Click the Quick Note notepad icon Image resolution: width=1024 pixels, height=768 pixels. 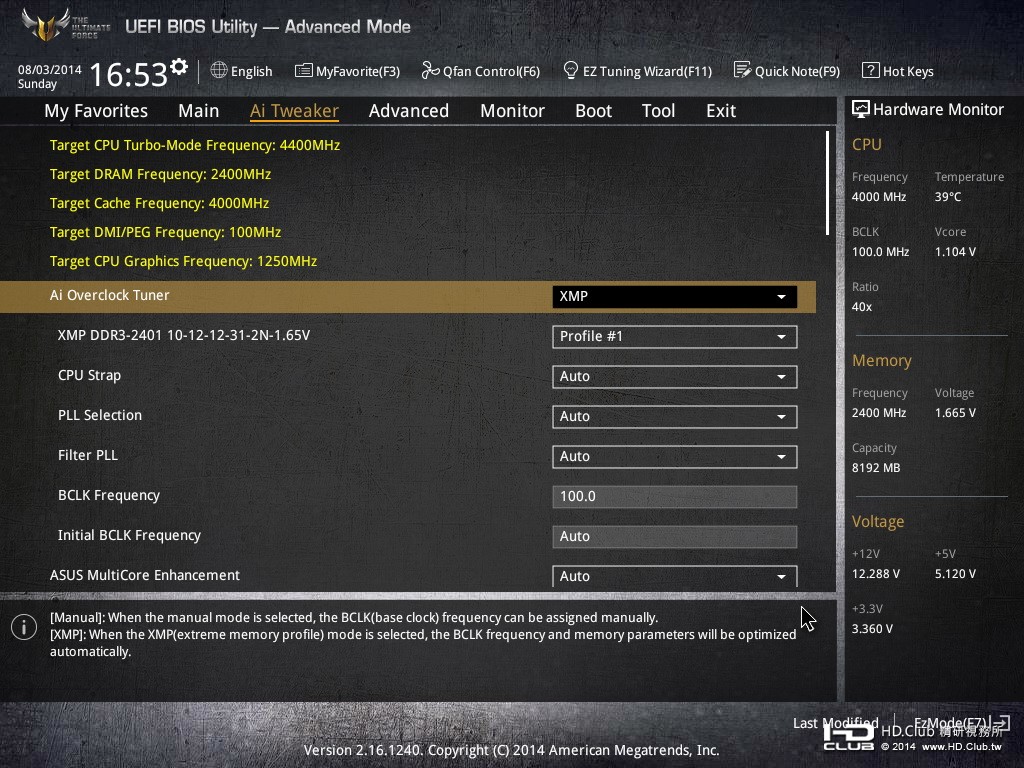[742, 70]
